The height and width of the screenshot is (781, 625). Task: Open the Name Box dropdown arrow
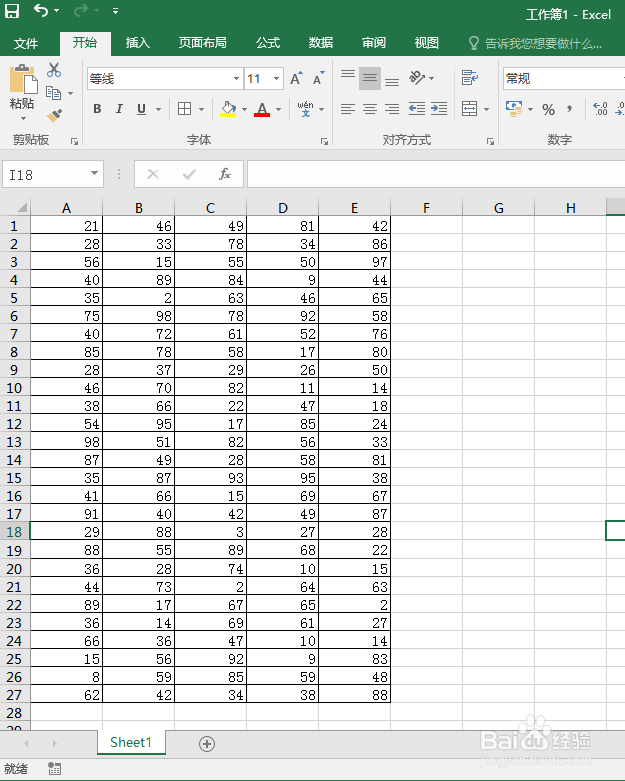(x=94, y=174)
